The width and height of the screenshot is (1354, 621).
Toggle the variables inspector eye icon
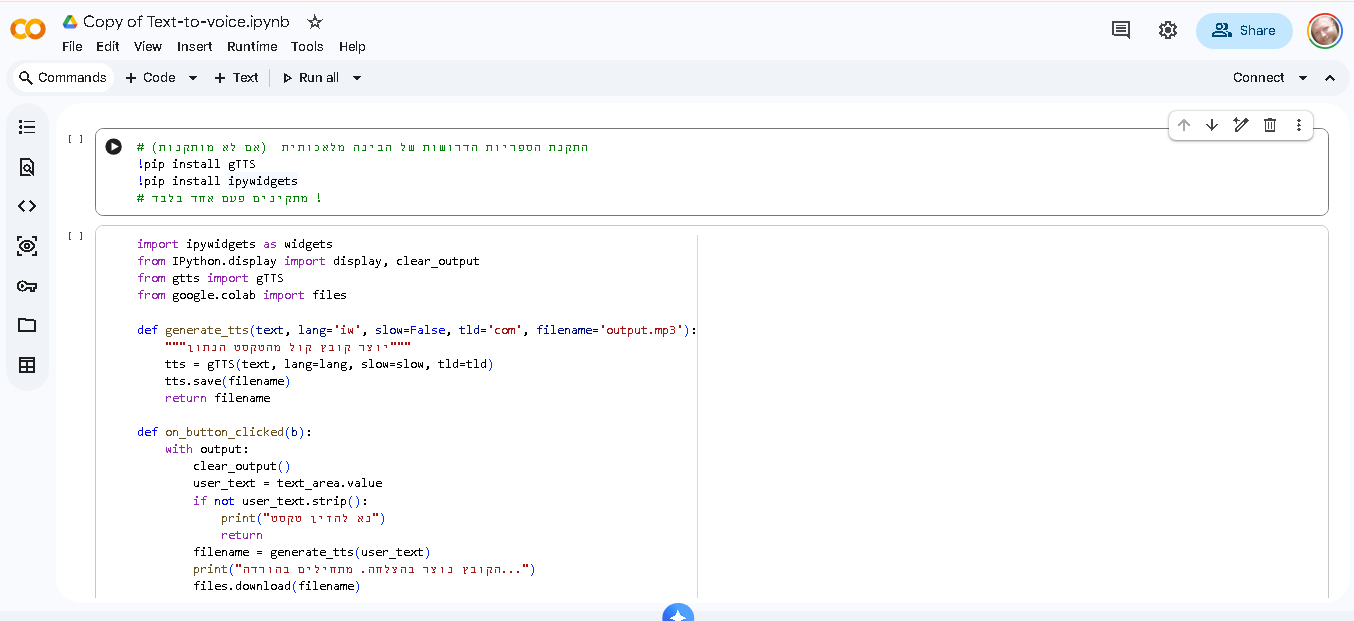tap(27, 246)
